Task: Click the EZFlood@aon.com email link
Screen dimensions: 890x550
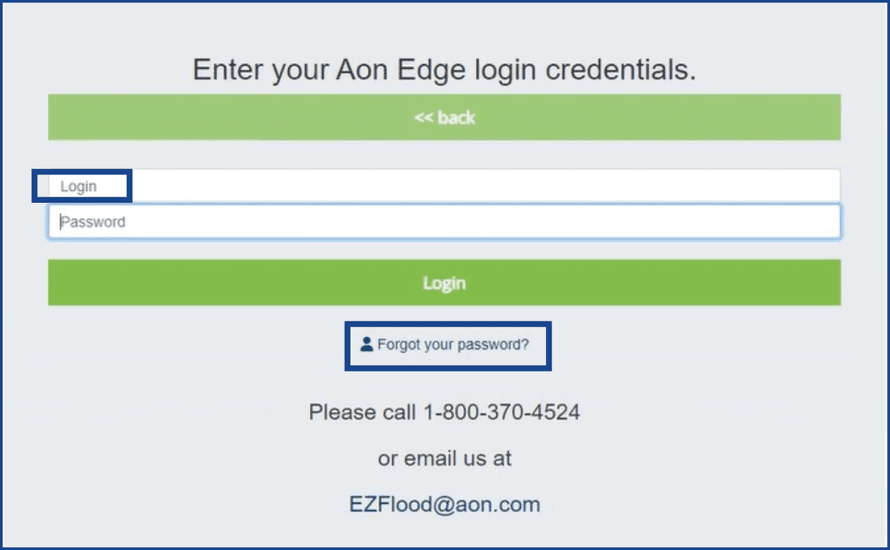Action: [x=444, y=504]
